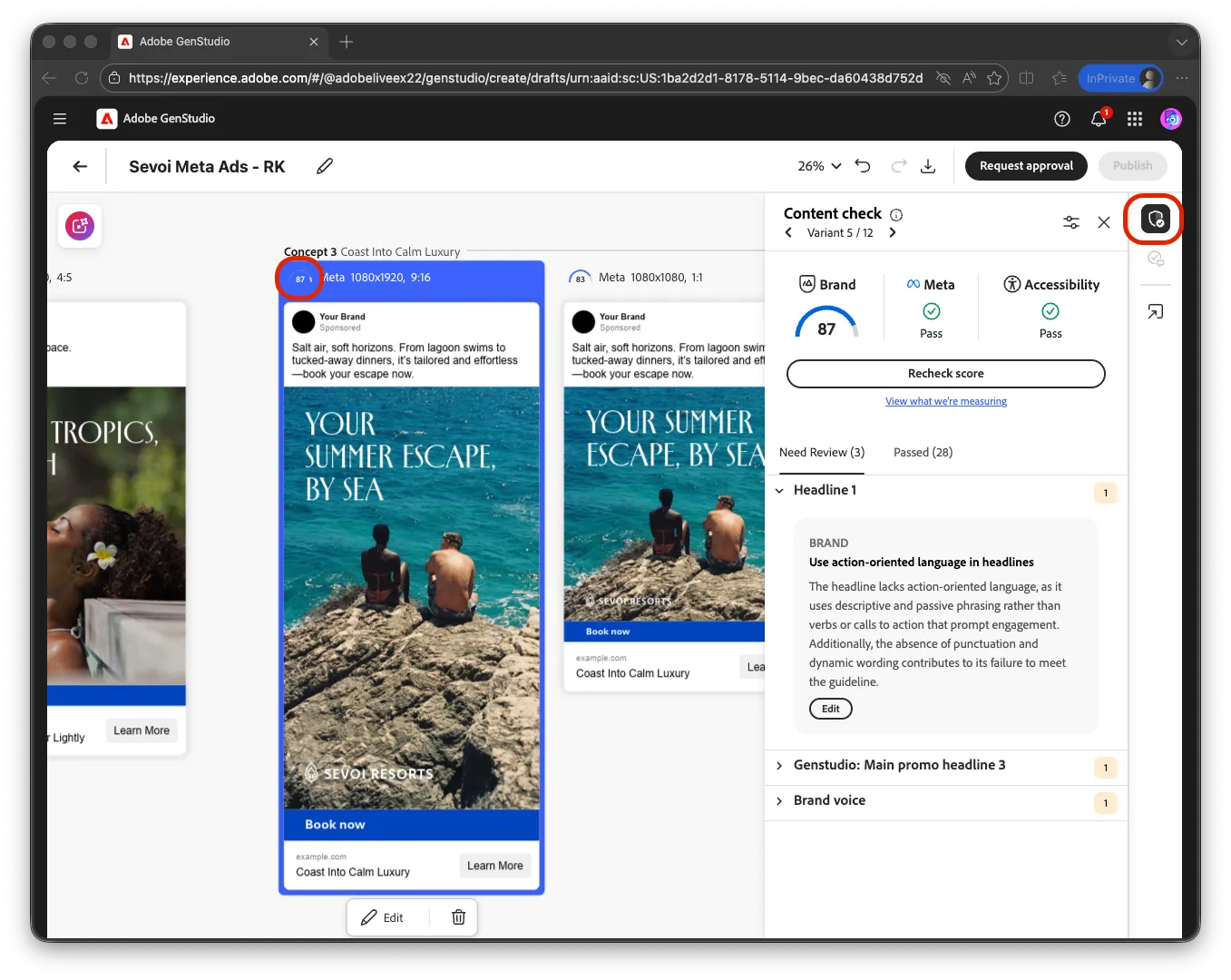Open View what we're measuring link

pyautogui.click(x=946, y=402)
